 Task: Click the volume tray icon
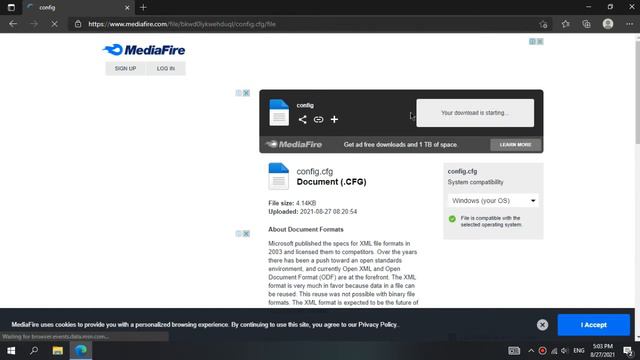[564, 351]
